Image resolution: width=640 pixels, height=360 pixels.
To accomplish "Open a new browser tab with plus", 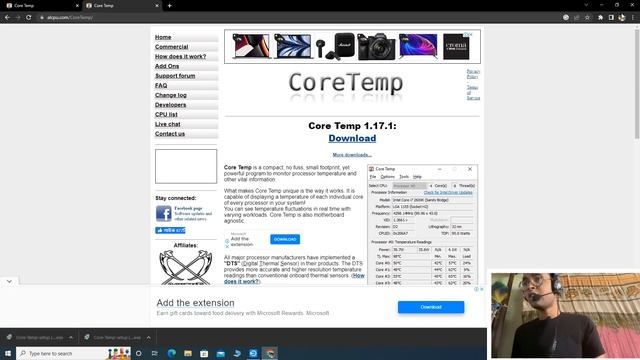I will coord(169,6).
